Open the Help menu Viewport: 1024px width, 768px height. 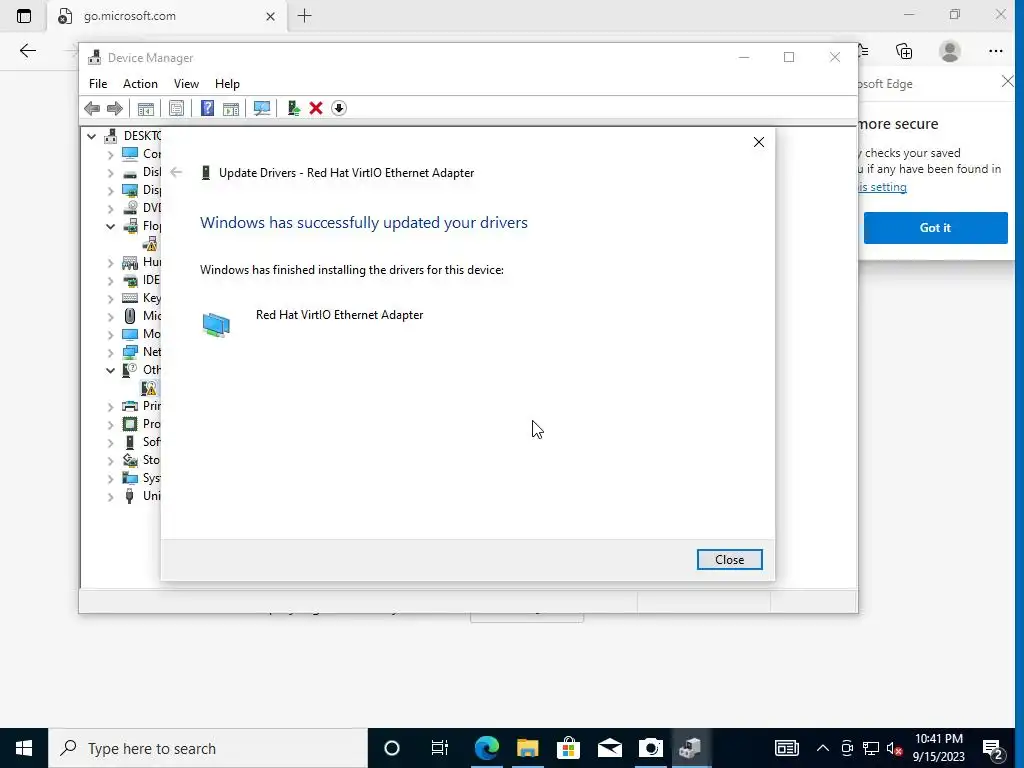(x=227, y=84)
